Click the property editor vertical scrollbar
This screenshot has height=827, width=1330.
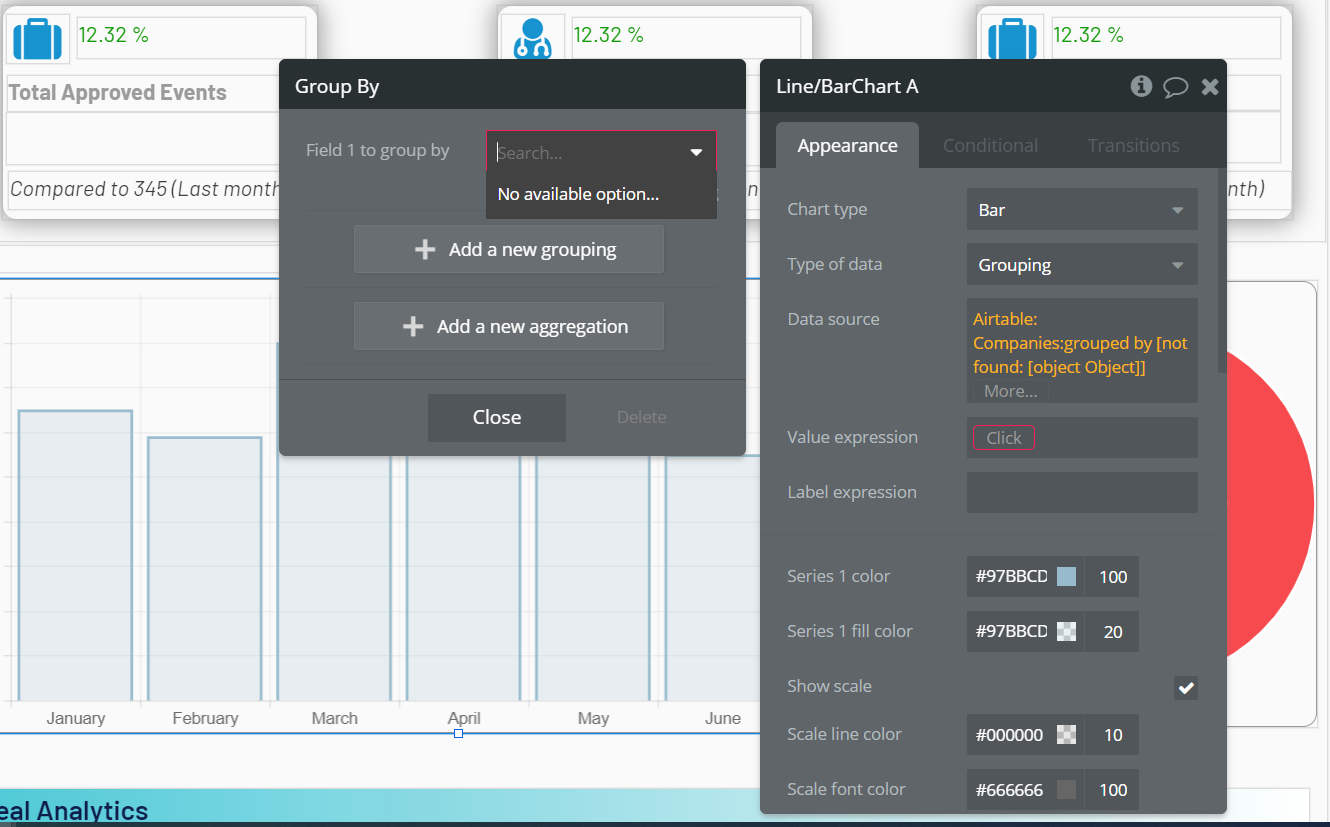pyautogui.click(x=1222, y=270)
